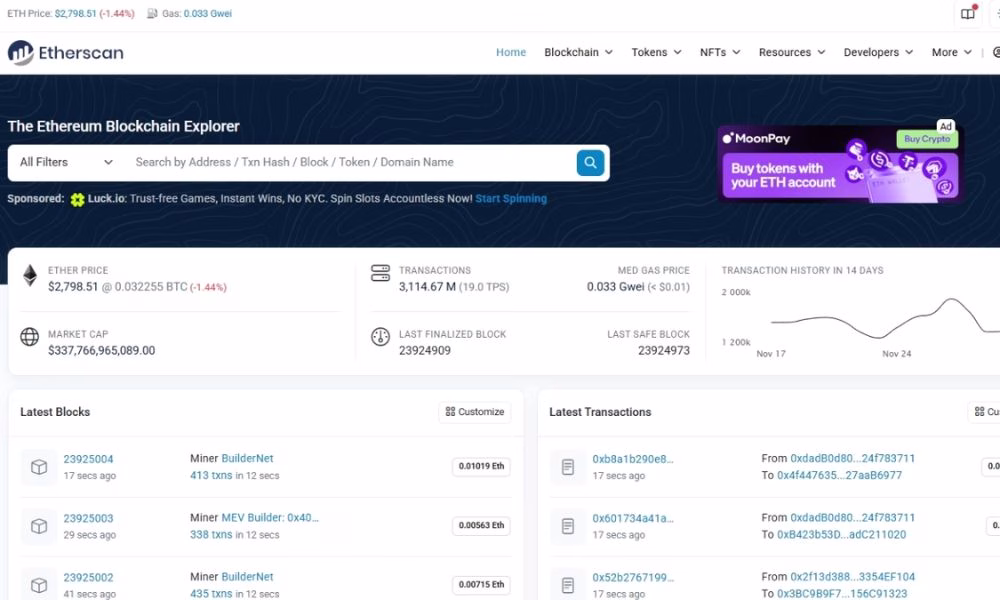
Task: Open To address 0x3BC9B9F7...156C91323
Action: coord(842,594)
